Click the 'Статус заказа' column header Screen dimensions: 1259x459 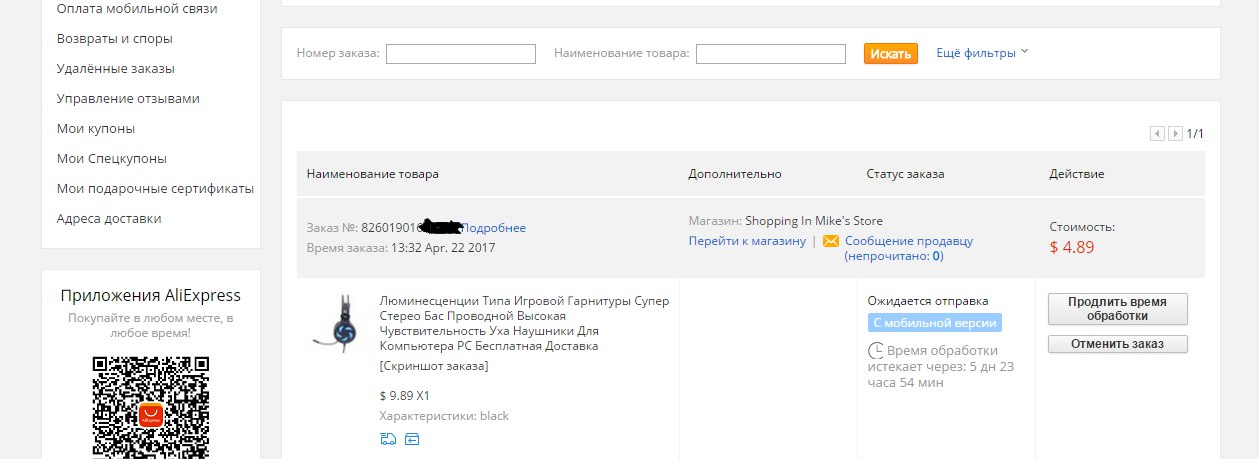905,174
